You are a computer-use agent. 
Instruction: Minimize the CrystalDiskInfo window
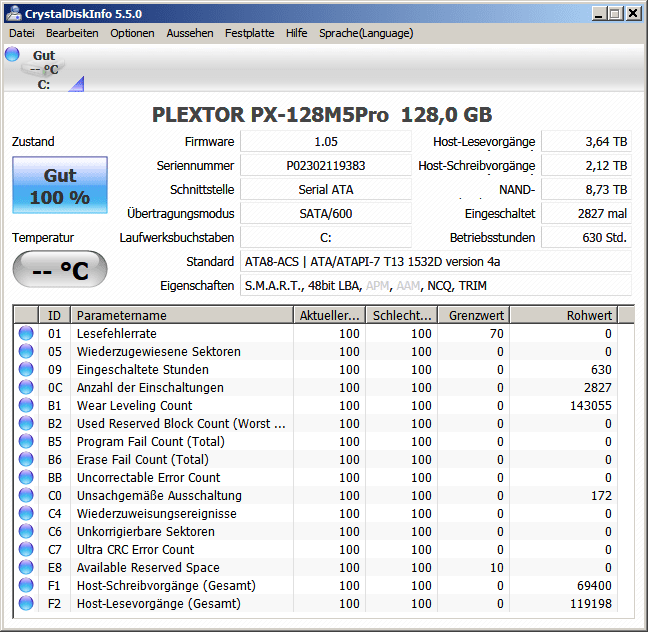point(599,13)
